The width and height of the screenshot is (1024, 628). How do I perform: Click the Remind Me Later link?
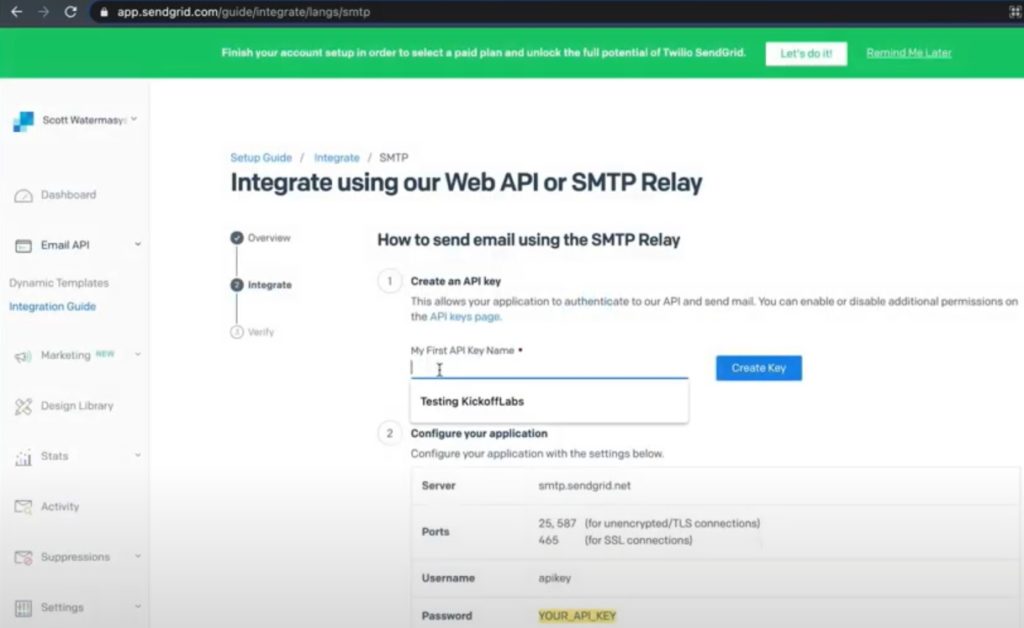pyautogui.click(x=908, y=53)
